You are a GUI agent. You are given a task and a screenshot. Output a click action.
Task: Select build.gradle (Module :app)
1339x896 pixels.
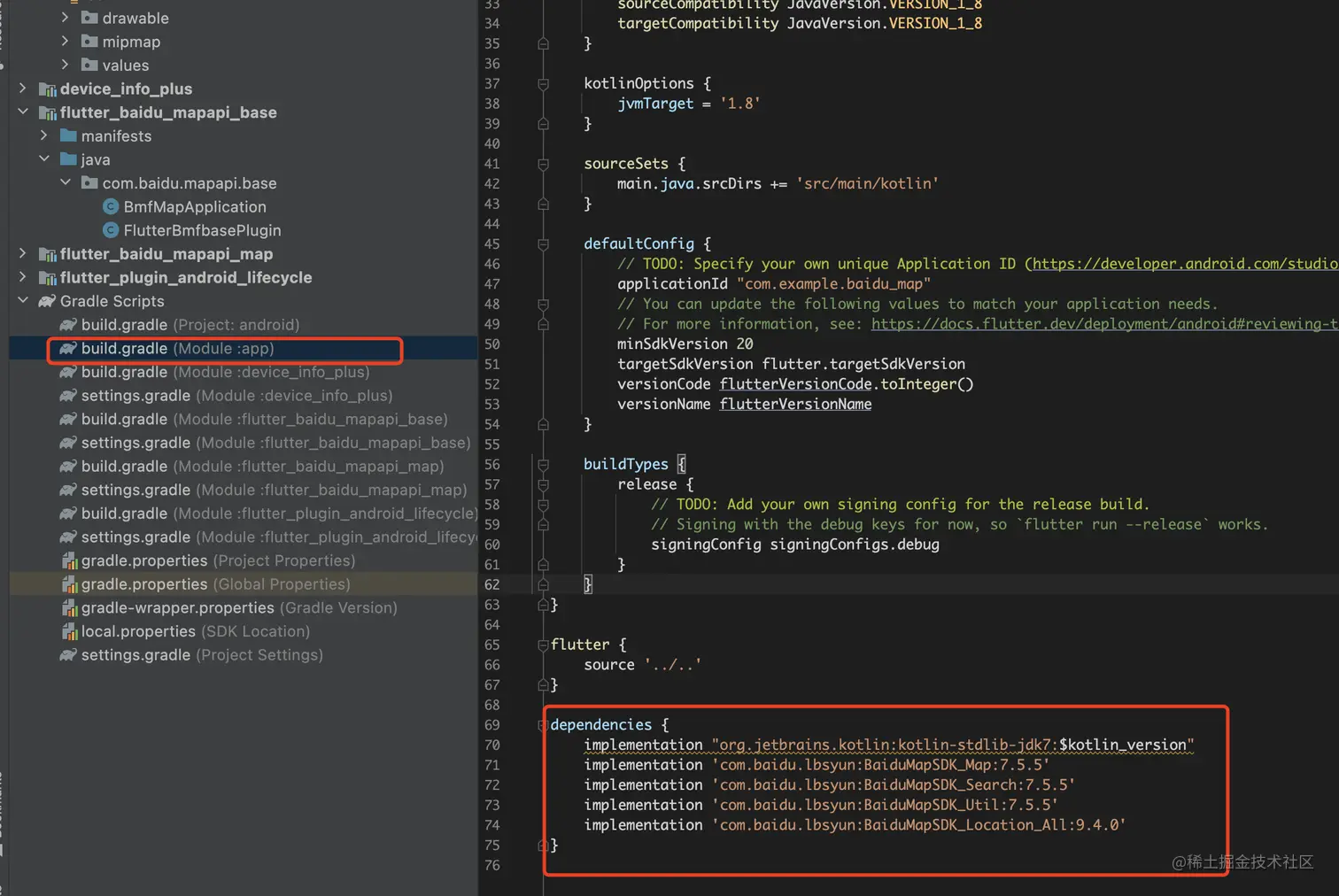pos(178,348)
